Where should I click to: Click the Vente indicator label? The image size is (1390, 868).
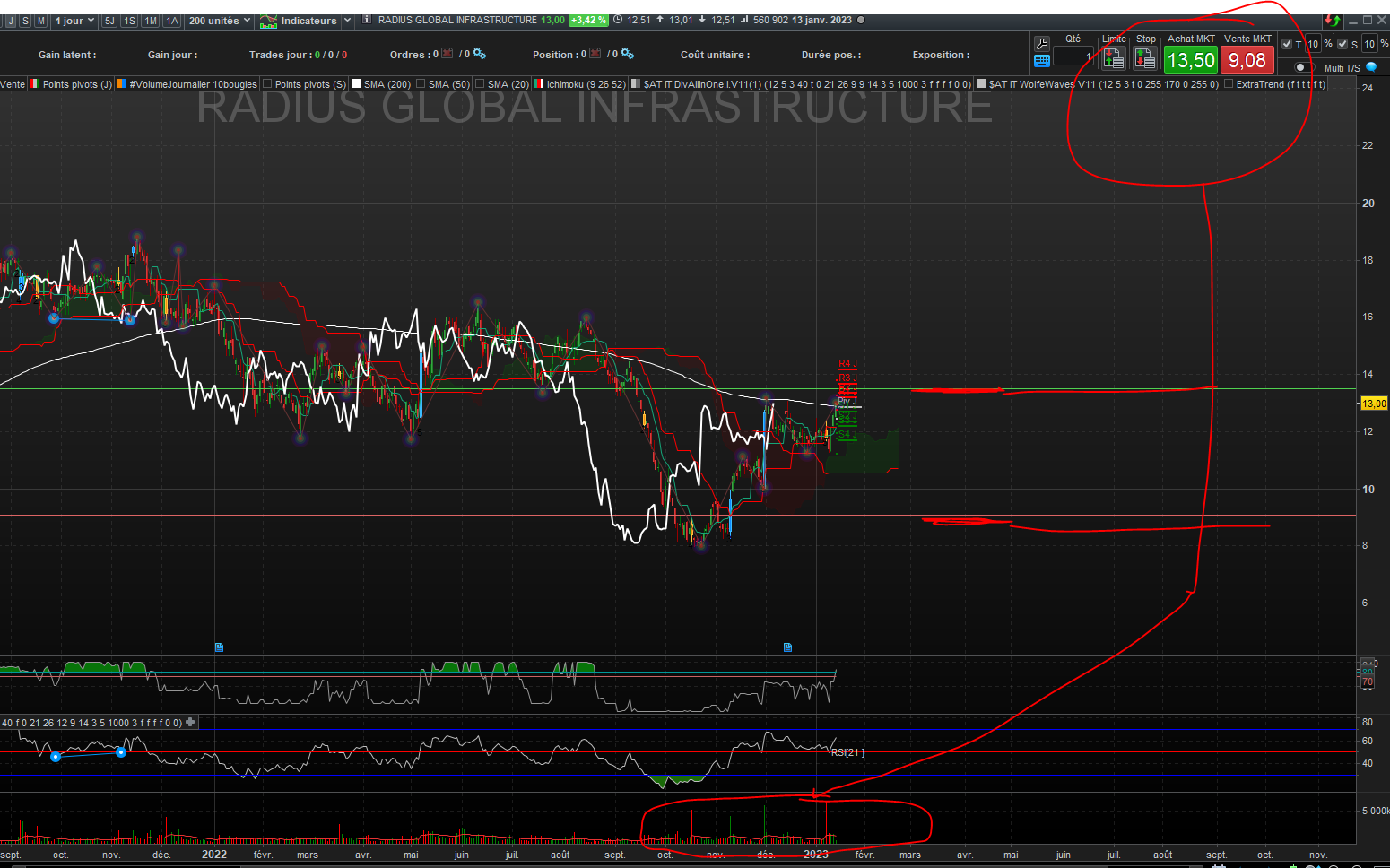tap(13, 84)
